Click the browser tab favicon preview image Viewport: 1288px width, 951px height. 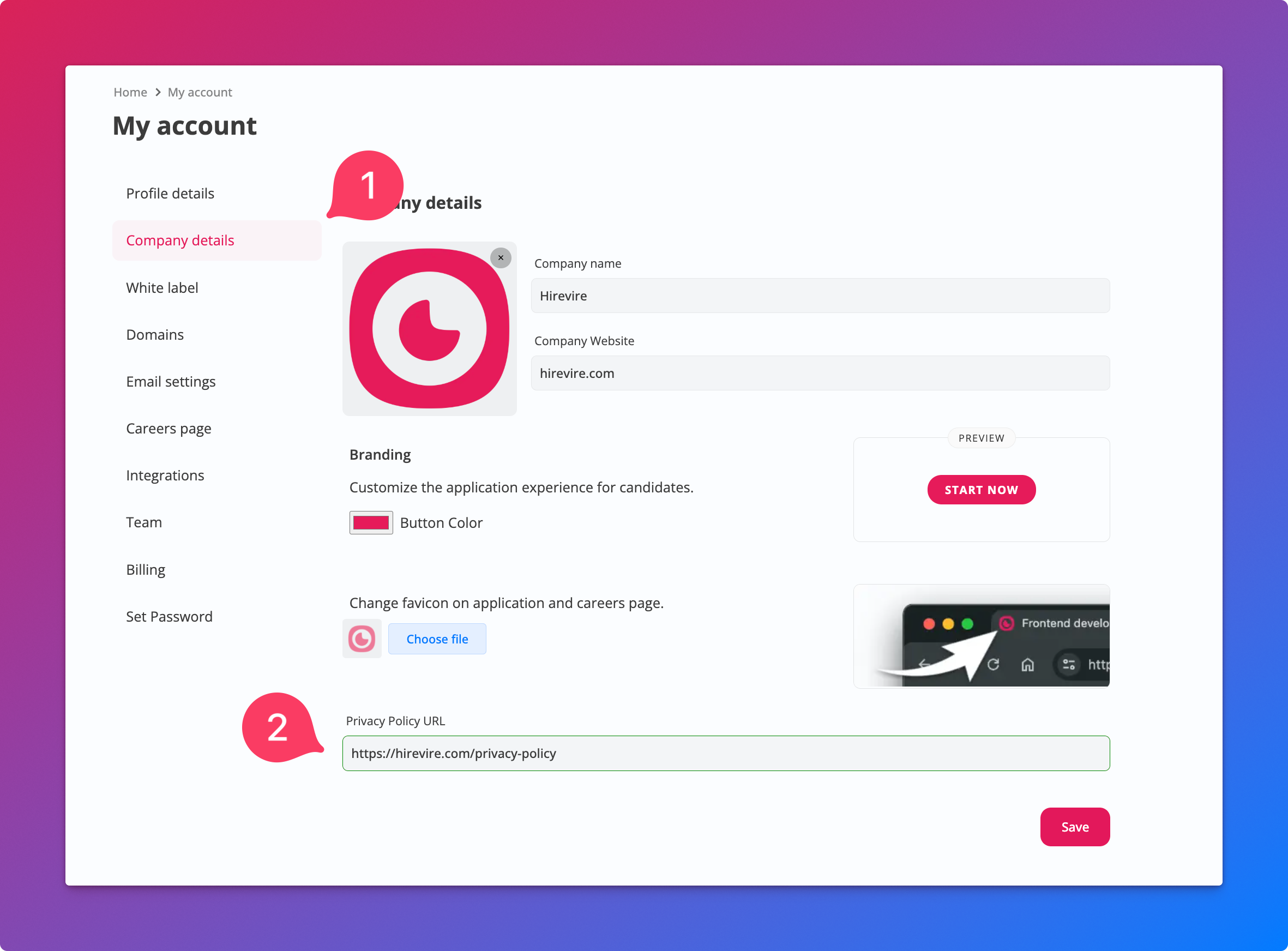(x=980, y=636)
